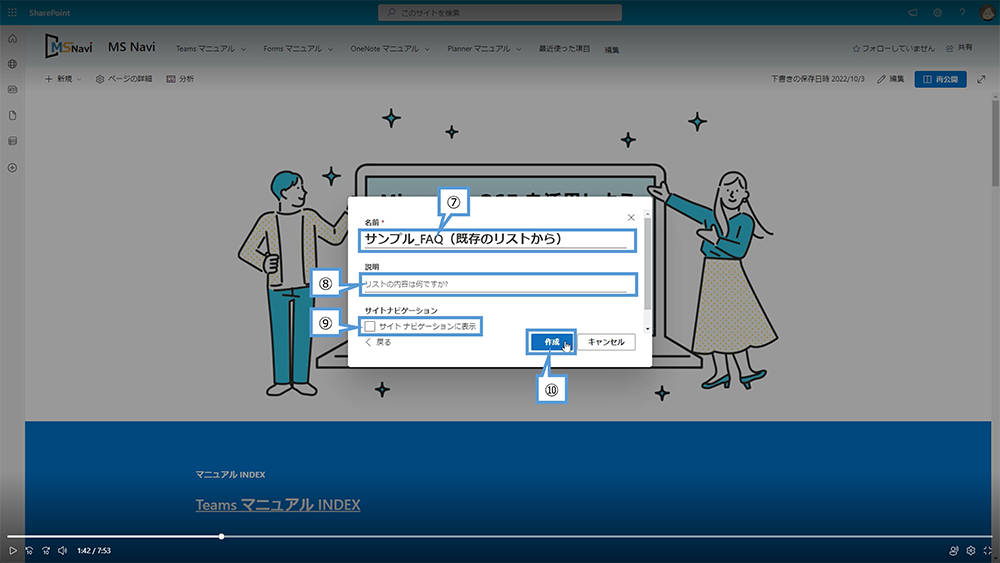Viewport: 1000px width, 563px height.
Task: Click the このサイトを検索 search box
Action: (500, 13)
